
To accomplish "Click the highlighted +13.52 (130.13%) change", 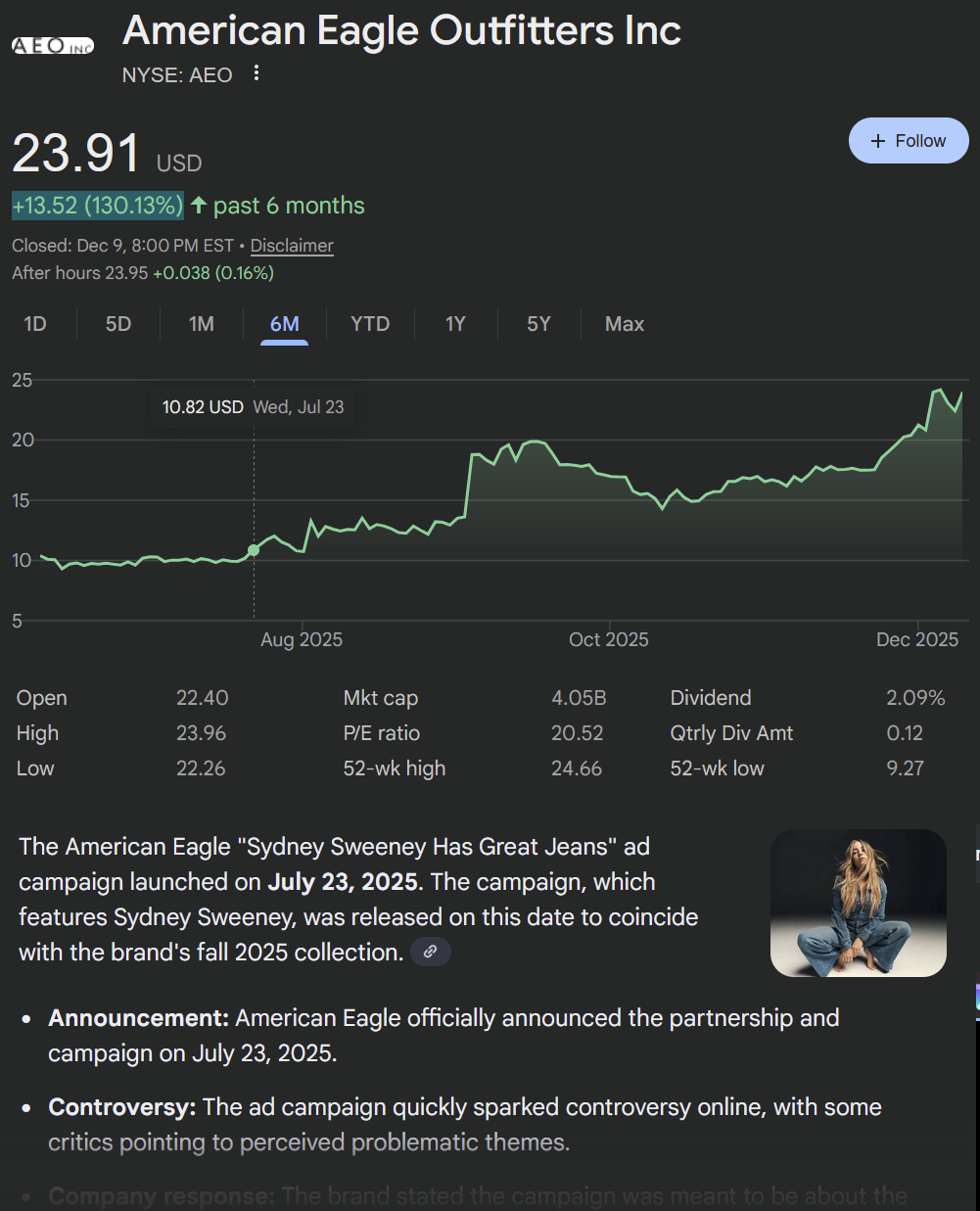I will coord(98,206).
